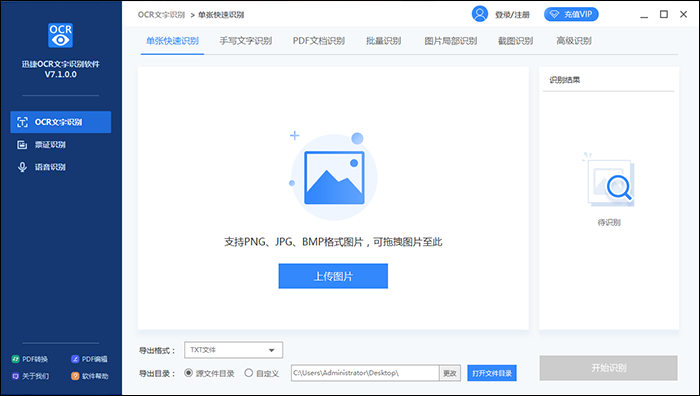Image resolution: width=700 pixels, height=396 pixels.
Task: Click the 充值VIP button
Action: tap(571, 14)
